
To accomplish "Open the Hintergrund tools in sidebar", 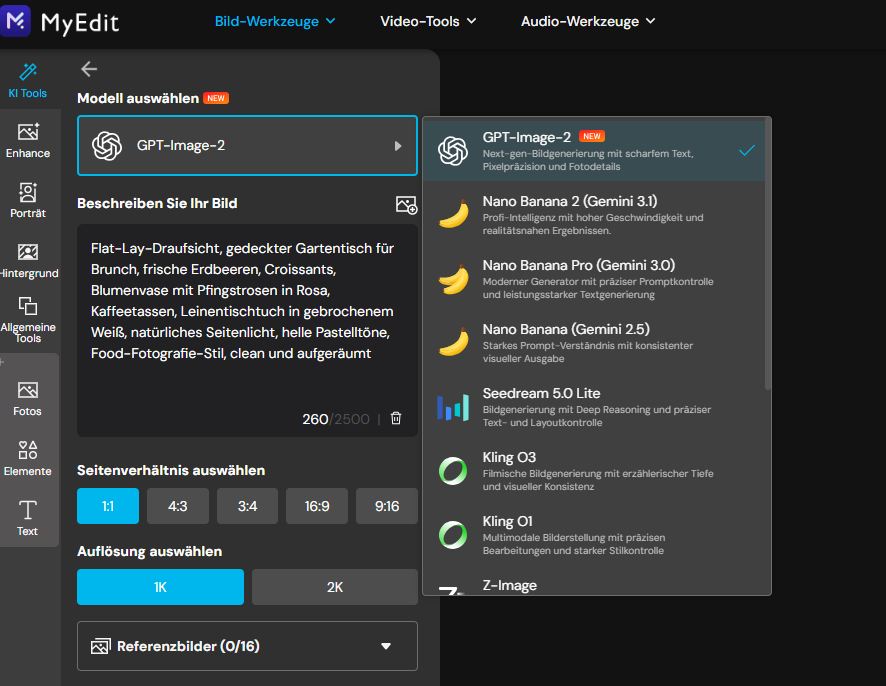I will 28,260.
